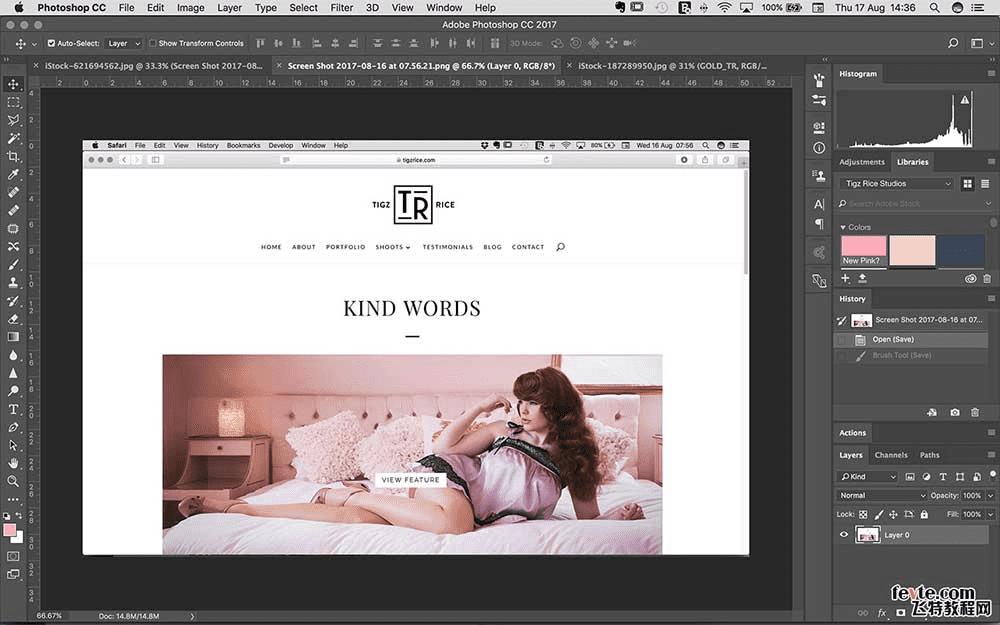
Task: Choose the Horizontal Type tool
Action: pos(13,409)
